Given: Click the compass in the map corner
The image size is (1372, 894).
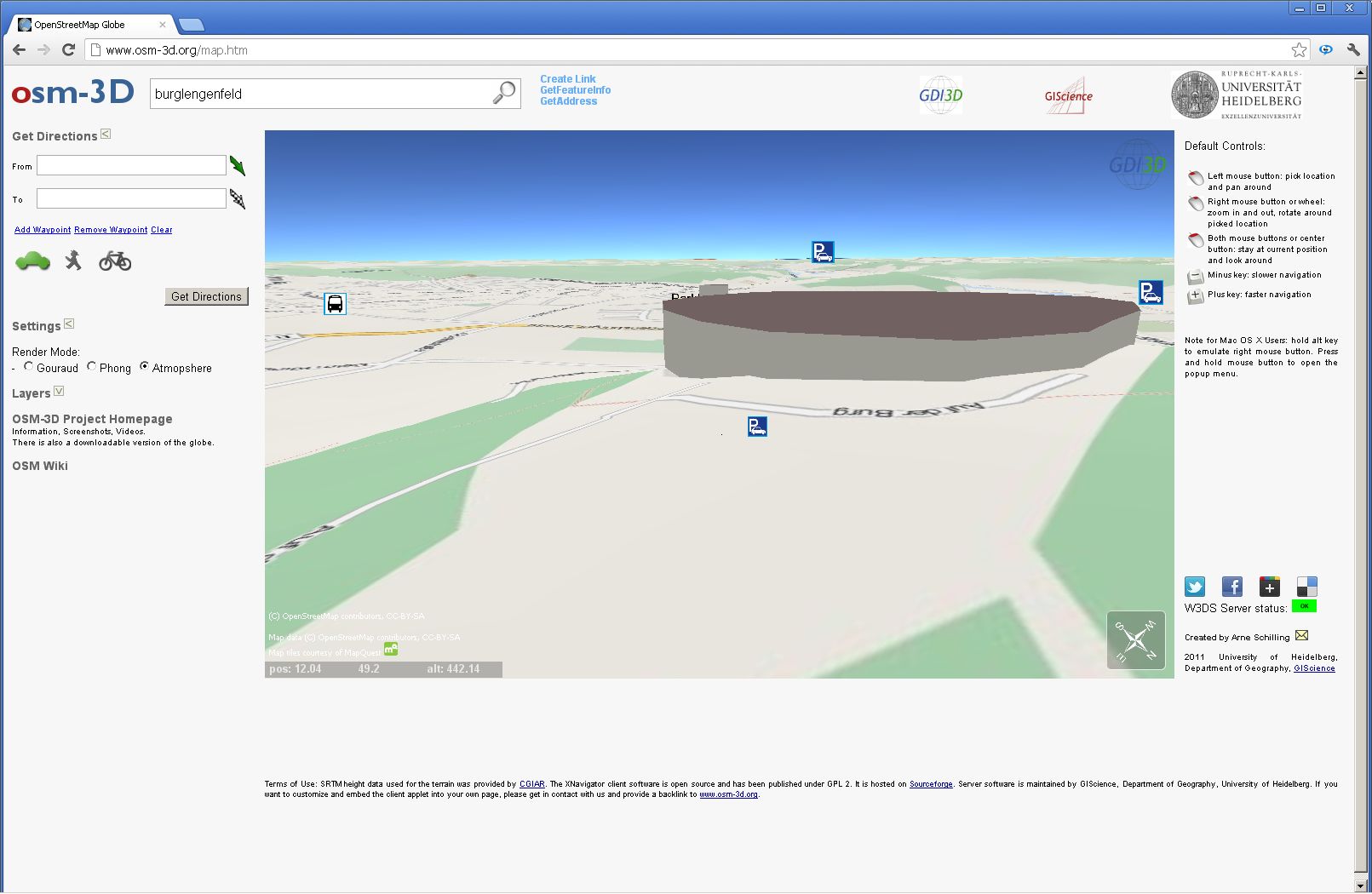Looking at the screenshot, I should pyautogui.click(x=1135, y=640).
